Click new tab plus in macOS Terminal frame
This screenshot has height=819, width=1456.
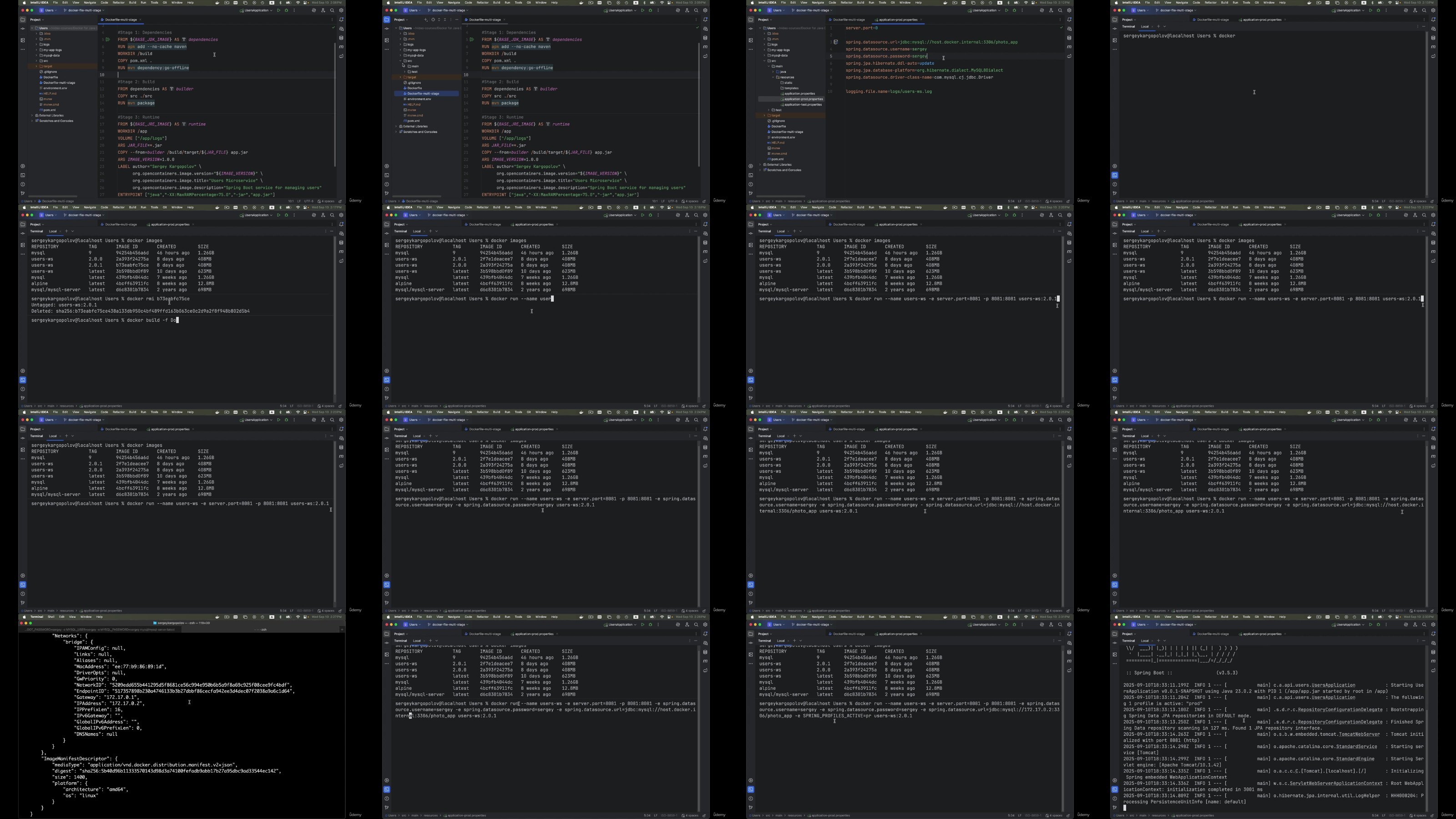(342, 630)
